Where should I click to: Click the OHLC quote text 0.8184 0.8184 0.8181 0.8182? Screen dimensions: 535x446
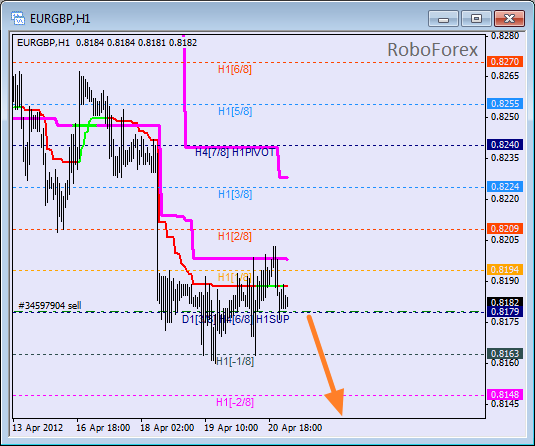pos(136,43)
